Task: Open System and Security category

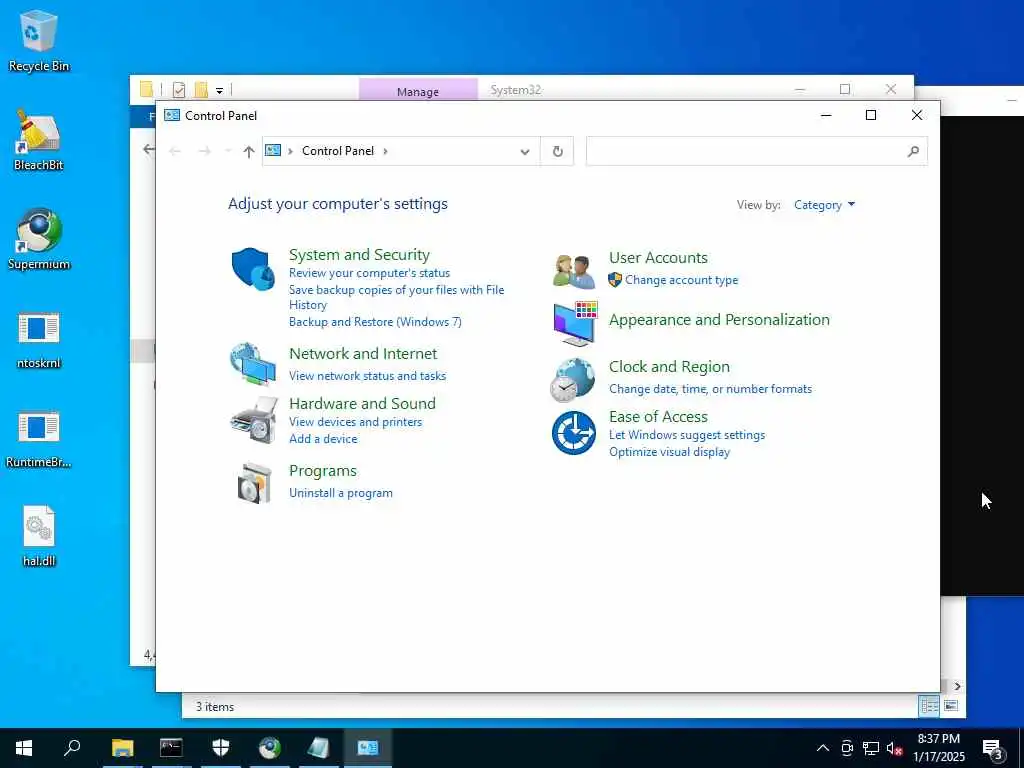Action: click(x=359, y=255)
